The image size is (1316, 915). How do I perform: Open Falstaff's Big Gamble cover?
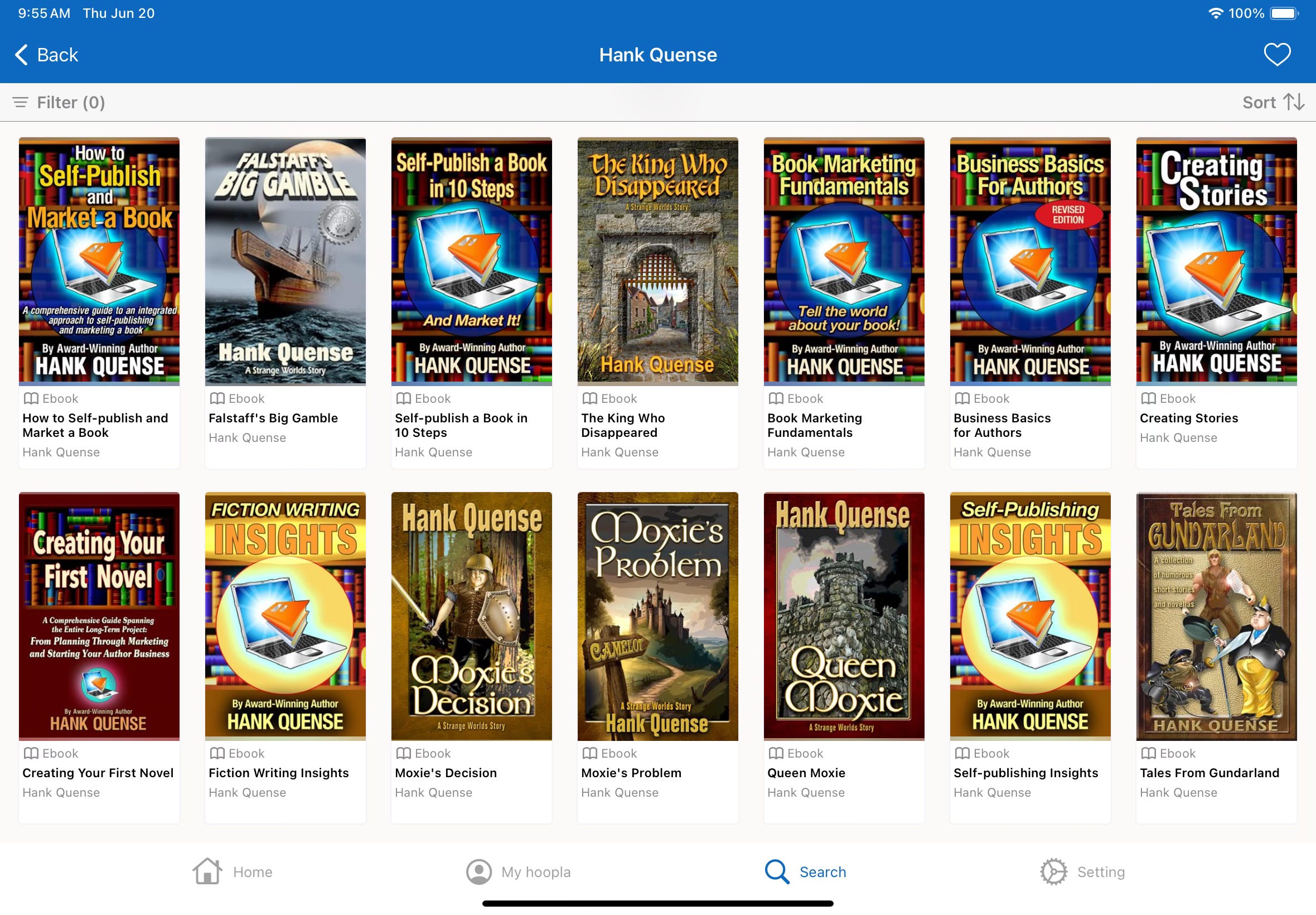coord(286,262)
